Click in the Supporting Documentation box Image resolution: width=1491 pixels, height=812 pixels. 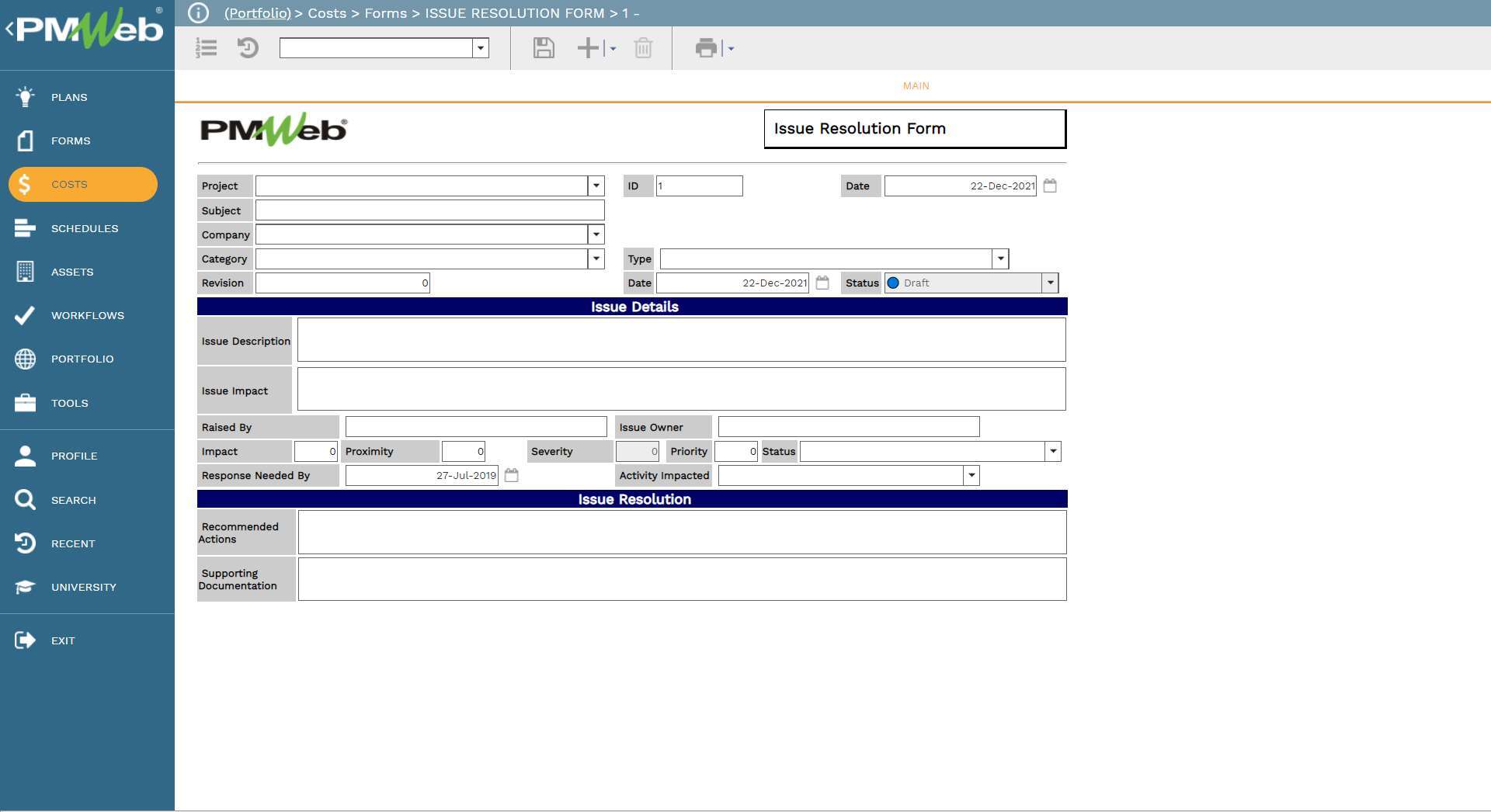(x=683, y=579)
